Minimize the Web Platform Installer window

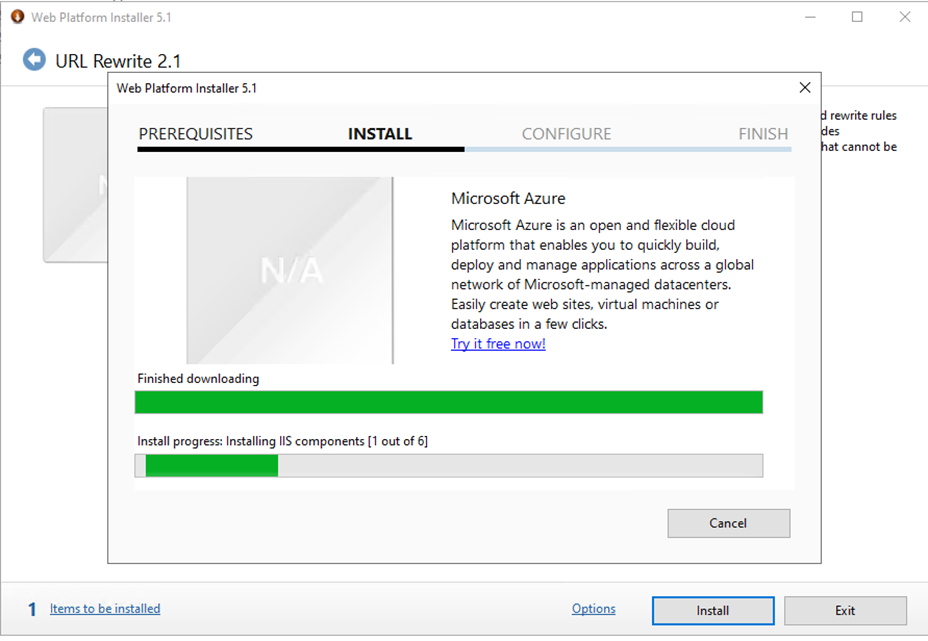[811, 17]
